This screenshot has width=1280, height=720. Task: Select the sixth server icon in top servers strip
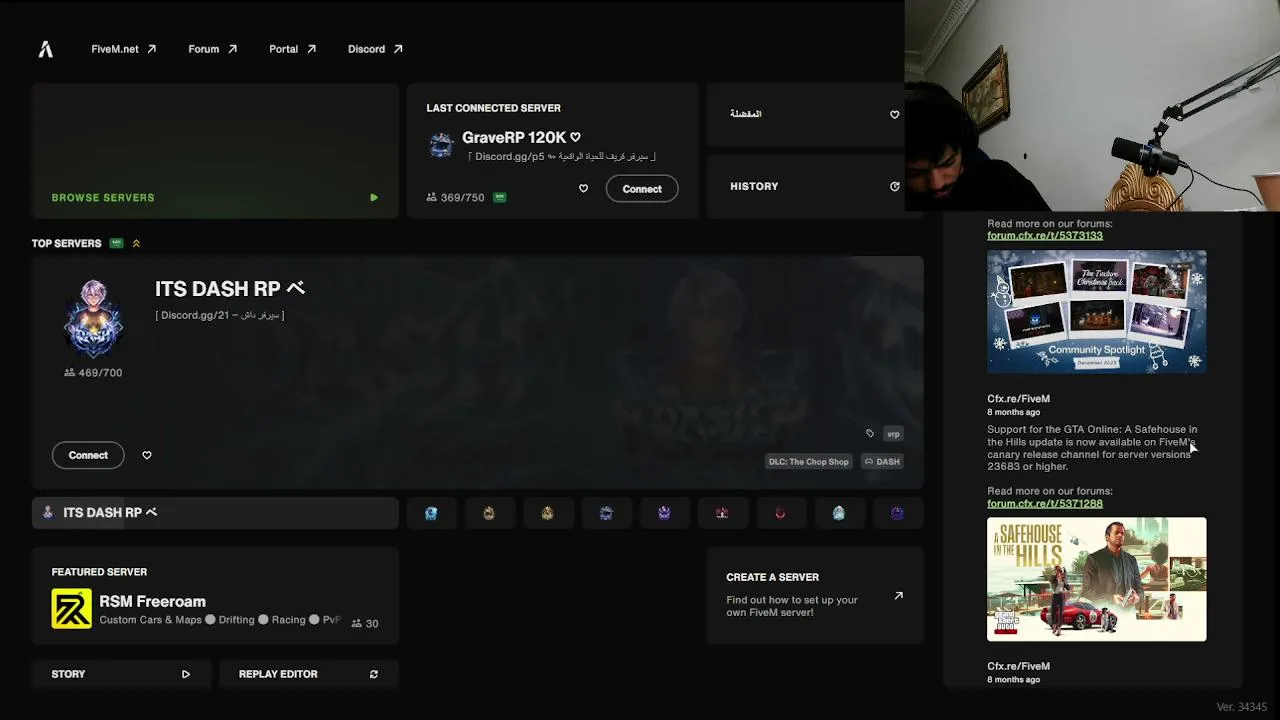coord(722,513)
